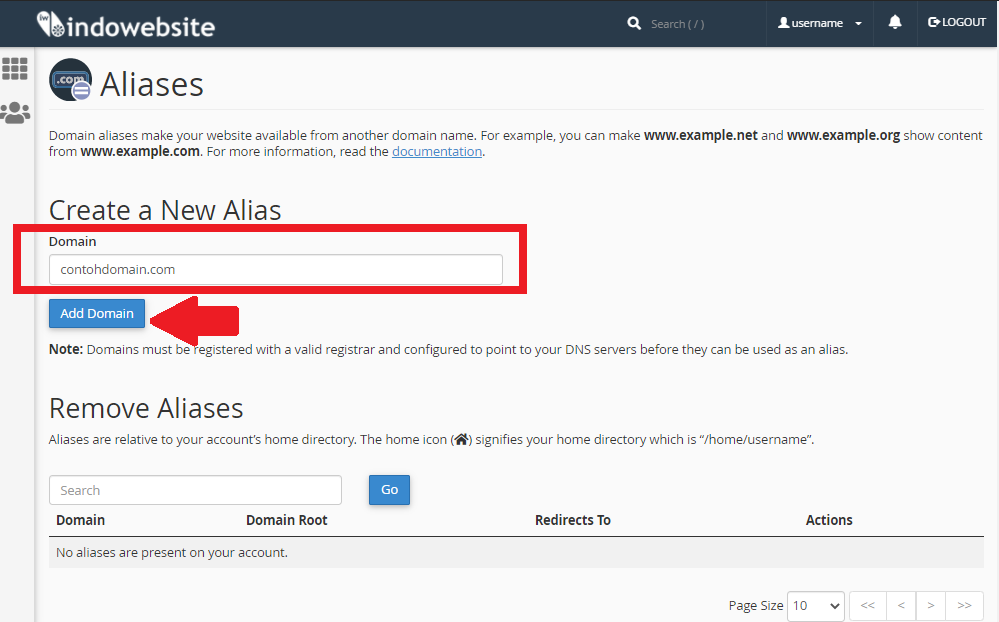Click the indowebsite logo
Viewport: 999px width, 622px height.
(x=125, y=24)
